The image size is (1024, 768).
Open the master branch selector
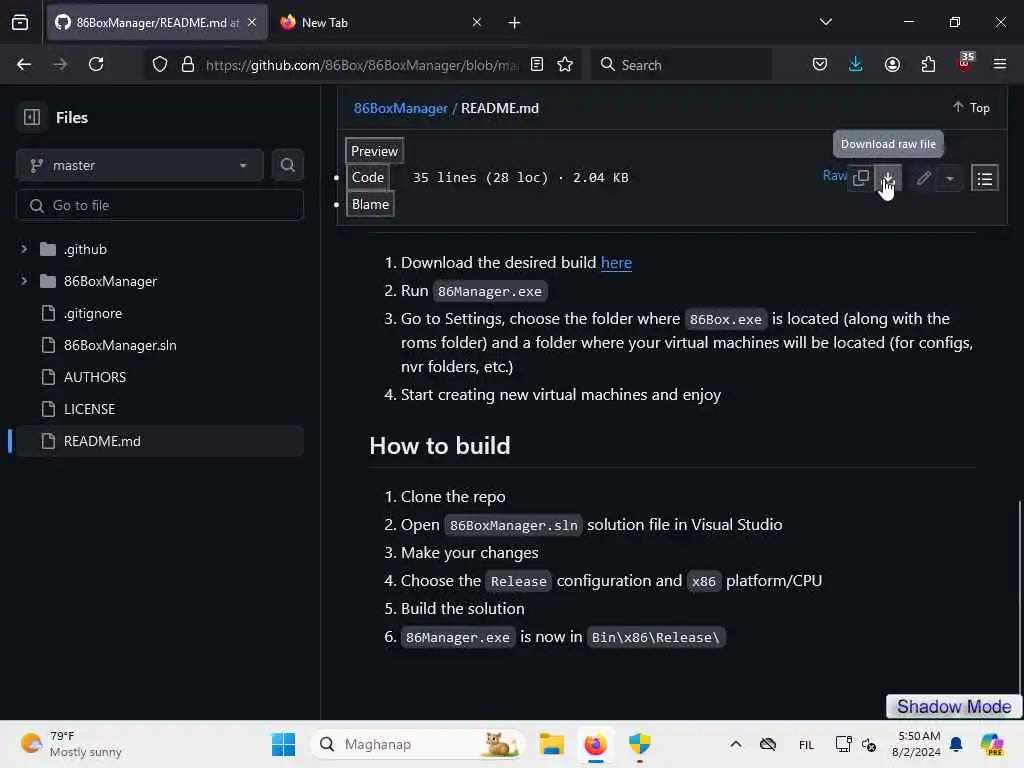(x=139, y=165)
